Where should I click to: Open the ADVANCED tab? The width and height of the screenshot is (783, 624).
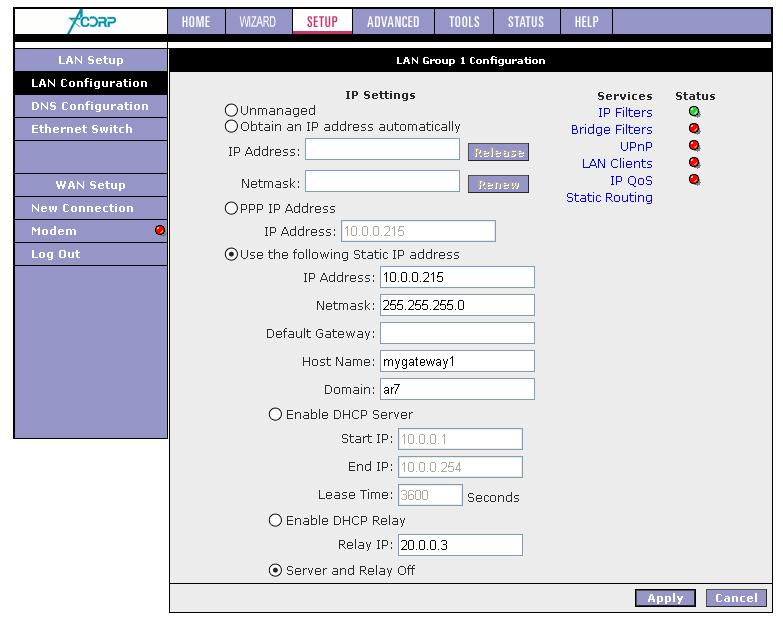coord(393,21)
